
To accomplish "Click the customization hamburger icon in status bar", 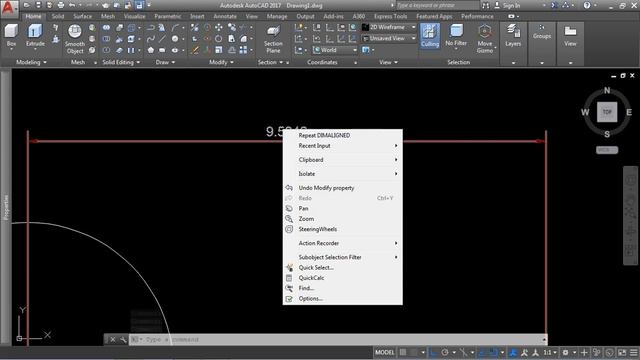I will pos(633,352).
